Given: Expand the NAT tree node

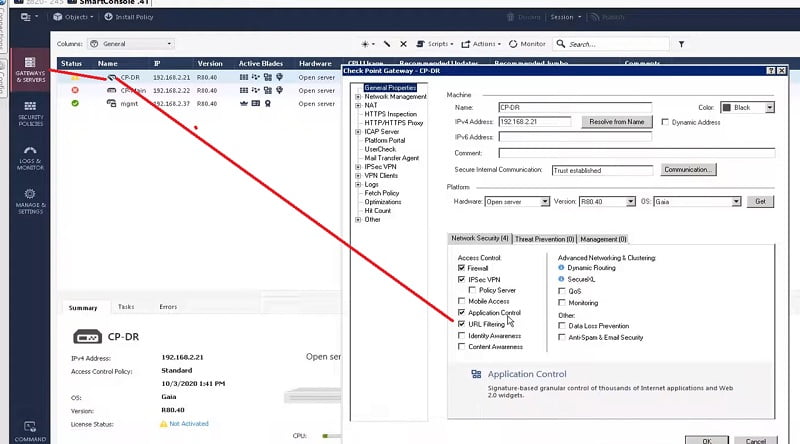Looking at the screenshot, I should pyautogui.click(x=358, y=105).
